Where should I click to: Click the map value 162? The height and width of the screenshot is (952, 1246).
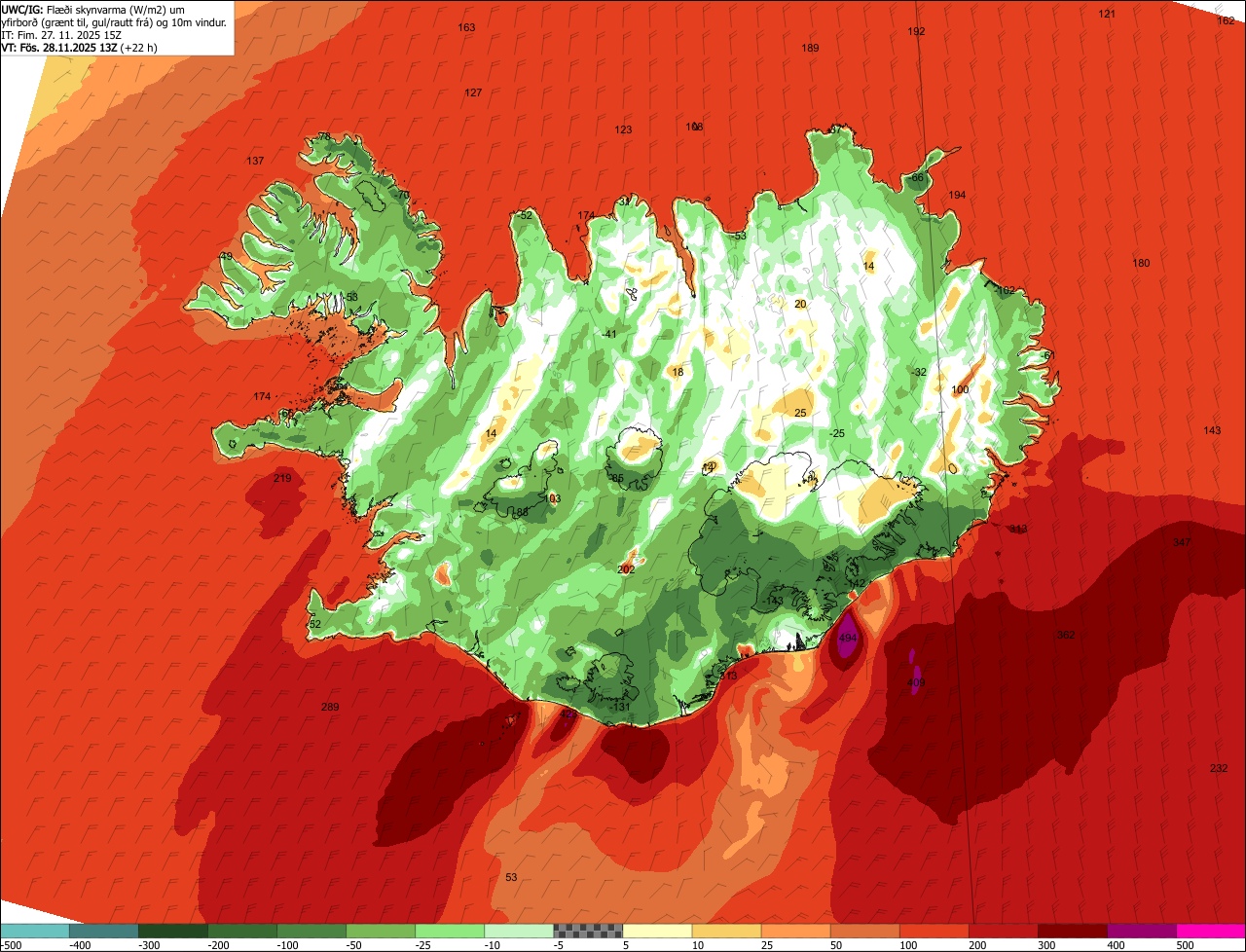point(1226,20)
